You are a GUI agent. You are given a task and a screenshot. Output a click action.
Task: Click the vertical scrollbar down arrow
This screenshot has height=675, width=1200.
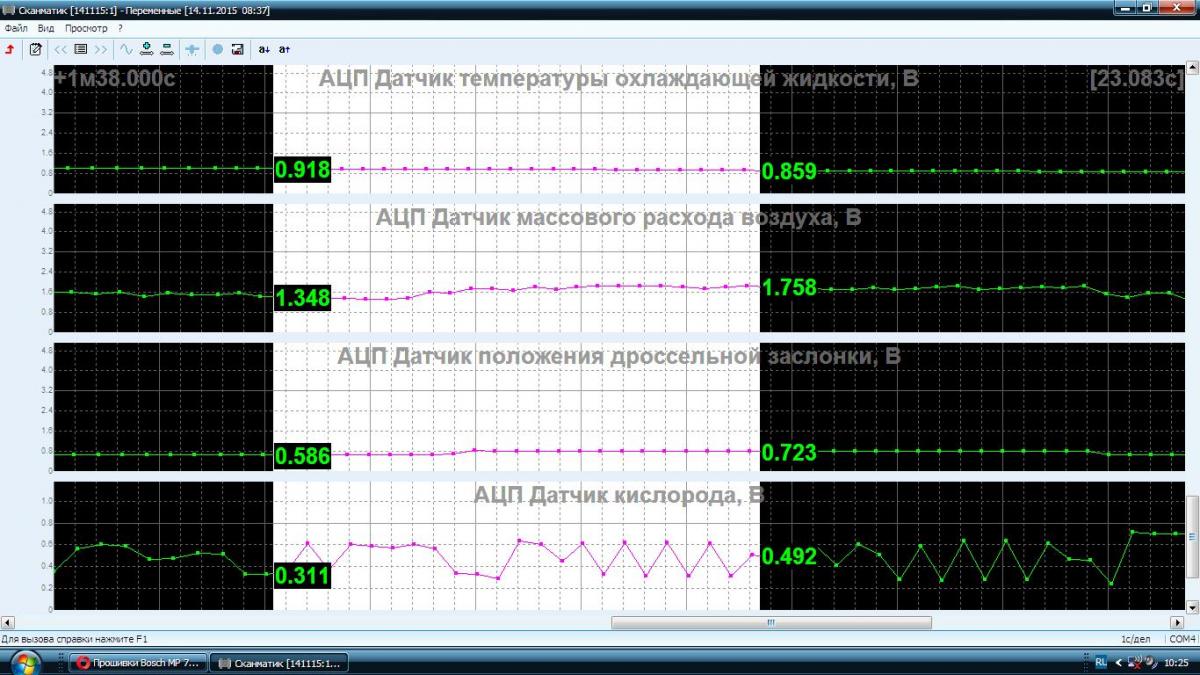[1191, 607]
